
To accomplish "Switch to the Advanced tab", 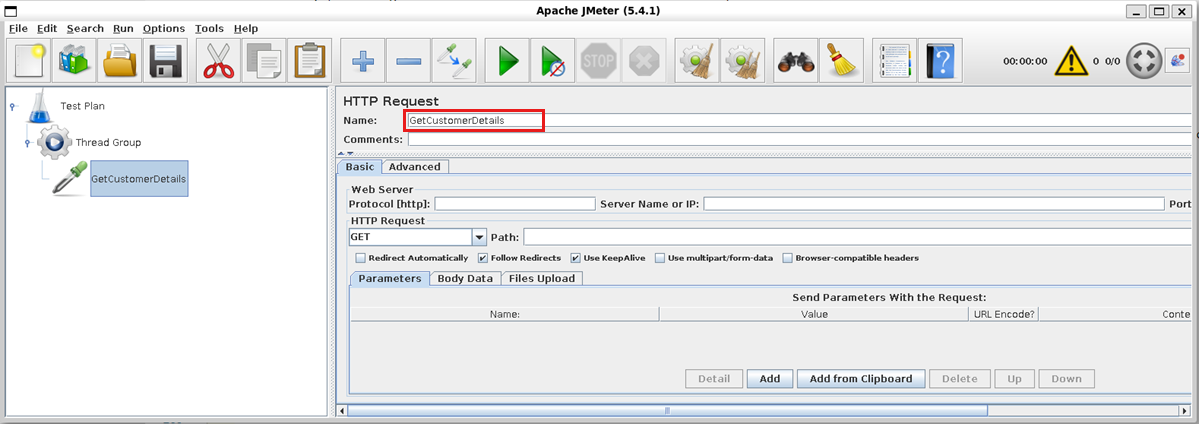I will click(414, 167).
